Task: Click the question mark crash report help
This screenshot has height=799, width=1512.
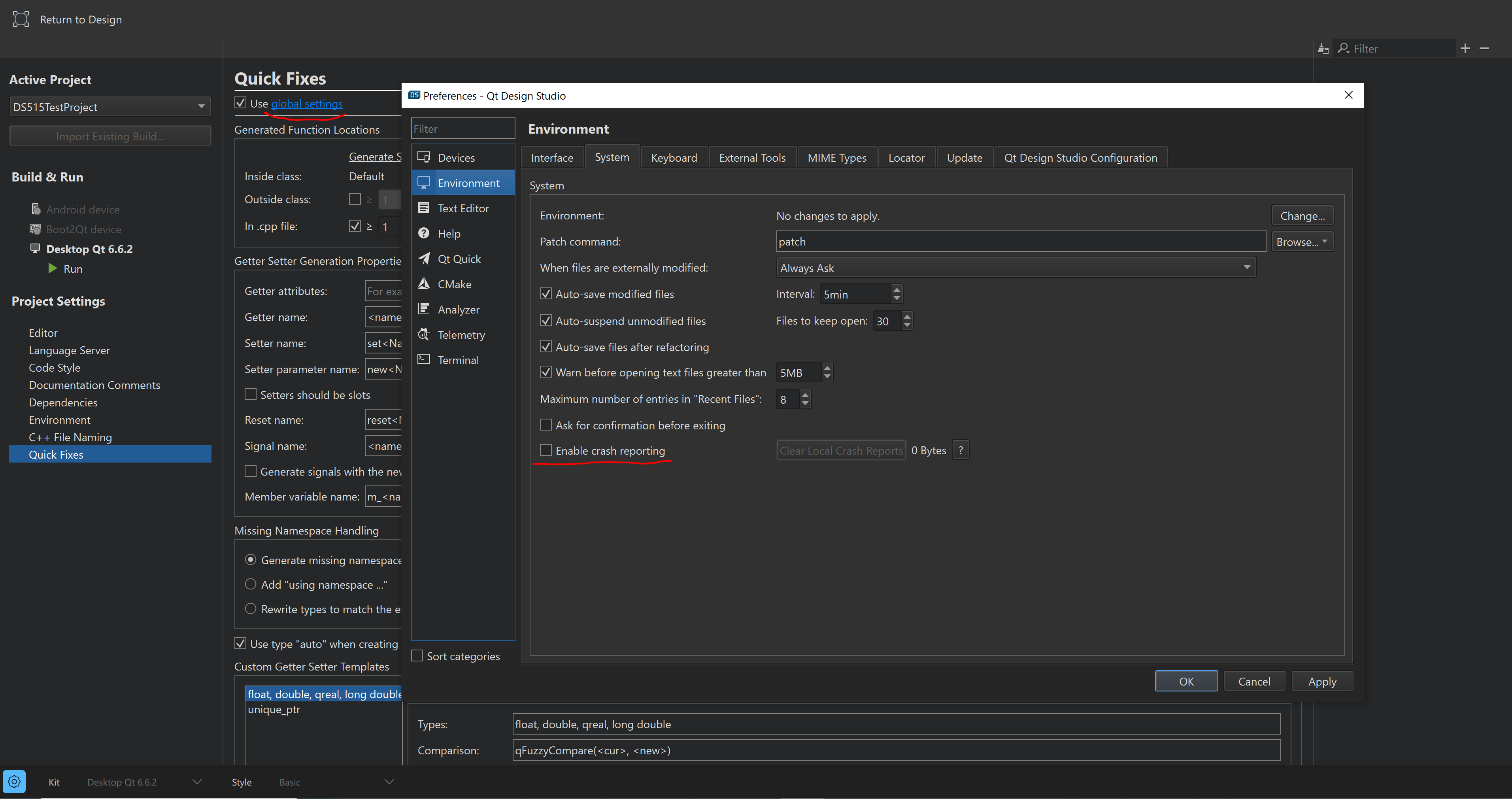Action: point(961,450)
